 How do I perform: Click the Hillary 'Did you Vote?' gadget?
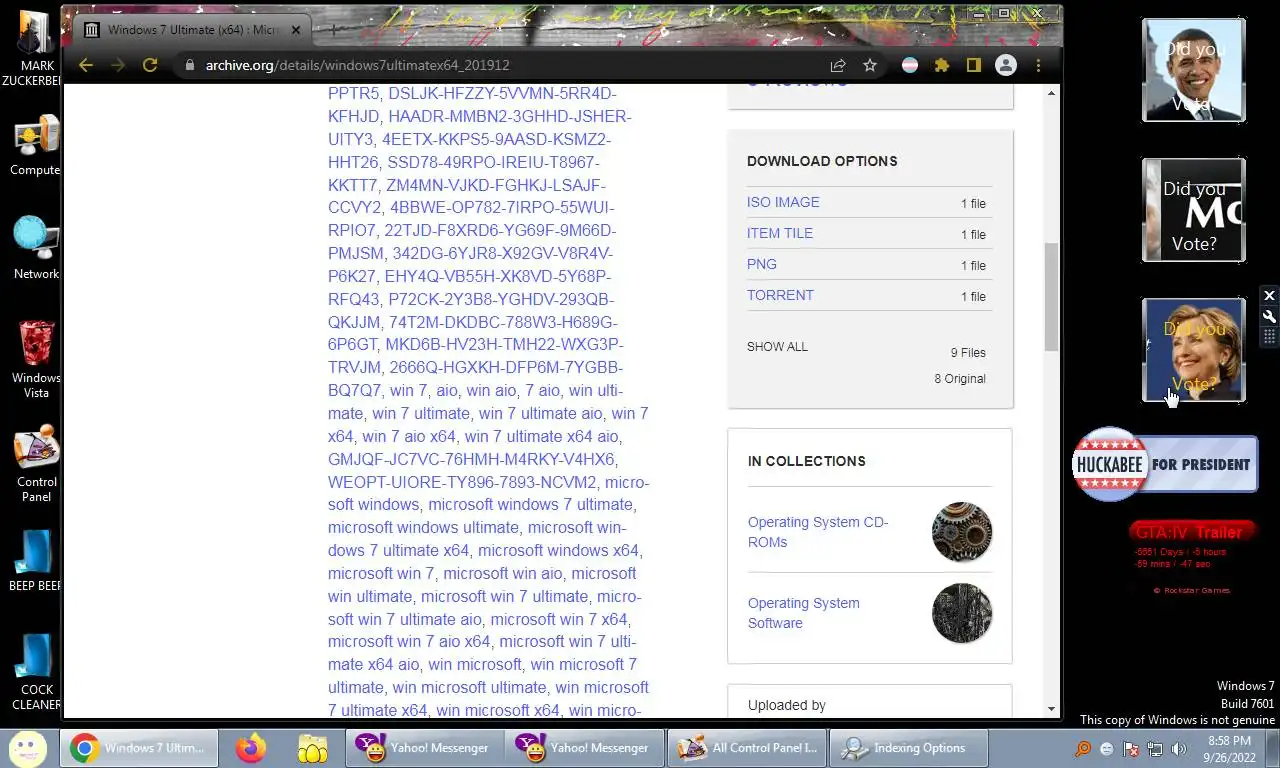1194,350
